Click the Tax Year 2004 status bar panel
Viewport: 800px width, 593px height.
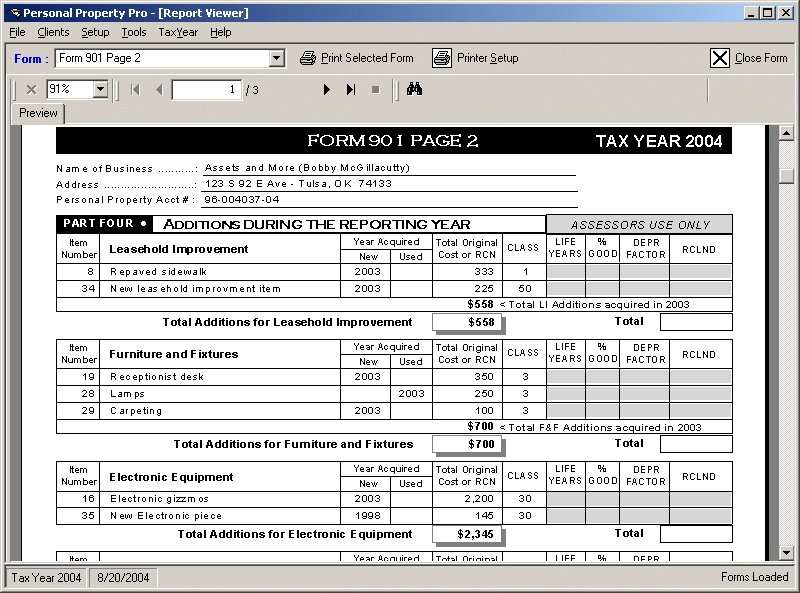coord(46,578)
